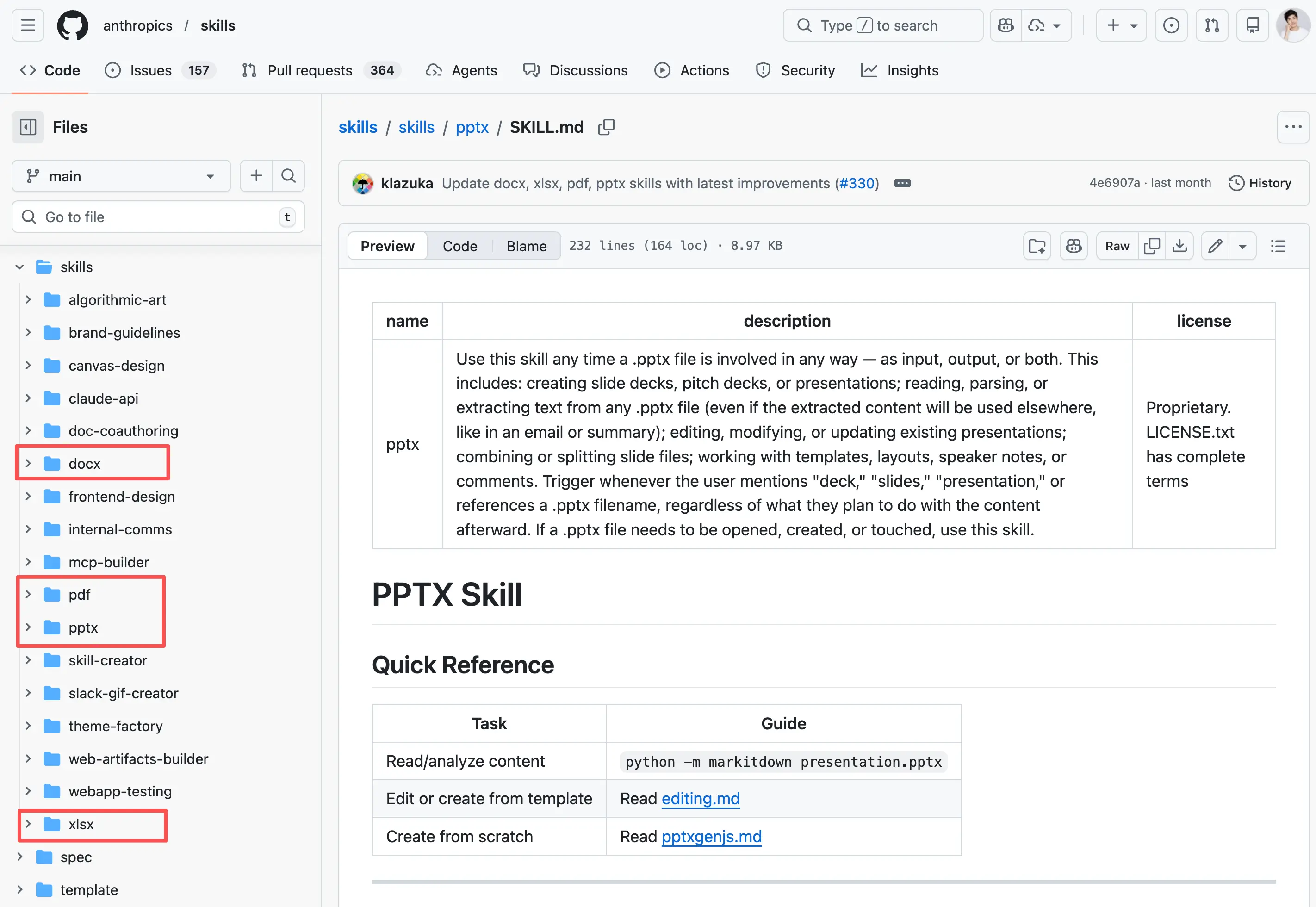
Task: Download the raw file
Action: coord(1179,246)
